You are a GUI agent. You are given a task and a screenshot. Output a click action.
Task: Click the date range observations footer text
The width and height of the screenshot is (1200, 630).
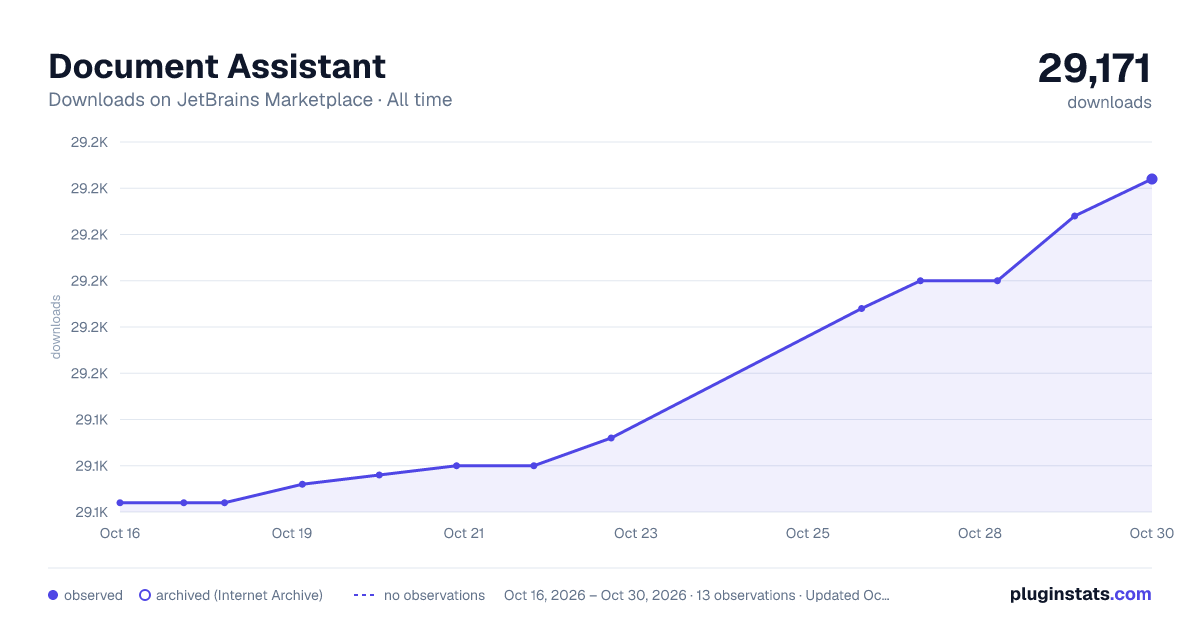coord(697,595)
